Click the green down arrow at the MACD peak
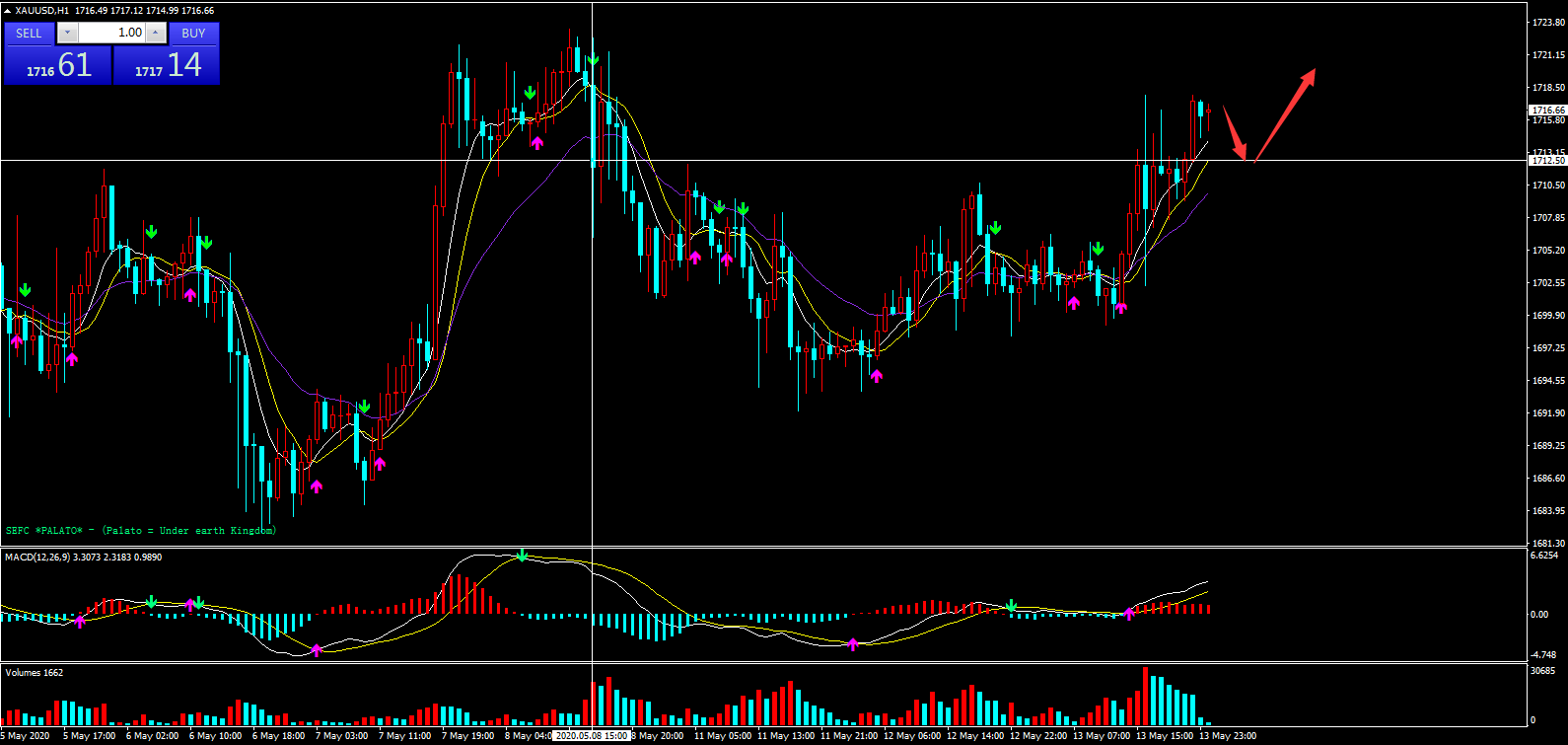1568x745 pixels. (x=522, y=557)
